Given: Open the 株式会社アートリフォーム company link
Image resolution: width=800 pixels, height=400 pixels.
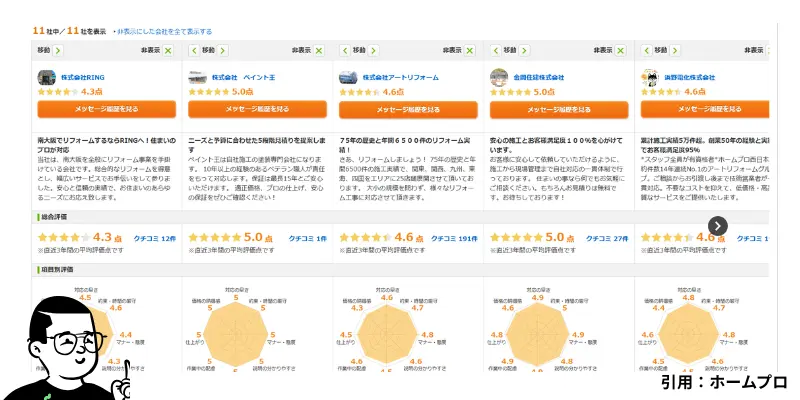Looking at the screenshot, I should pyautogui.click(x=401, y=78).
